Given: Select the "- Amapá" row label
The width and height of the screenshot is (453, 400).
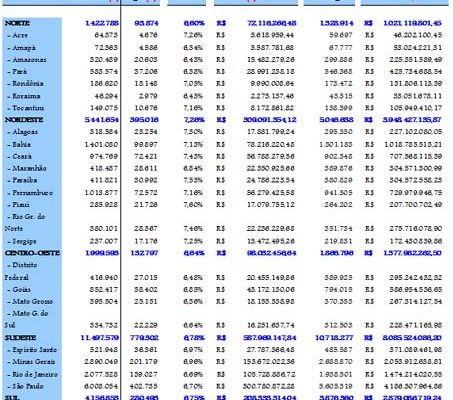Looking at the screenshot, I should click(x=21, y=48).
